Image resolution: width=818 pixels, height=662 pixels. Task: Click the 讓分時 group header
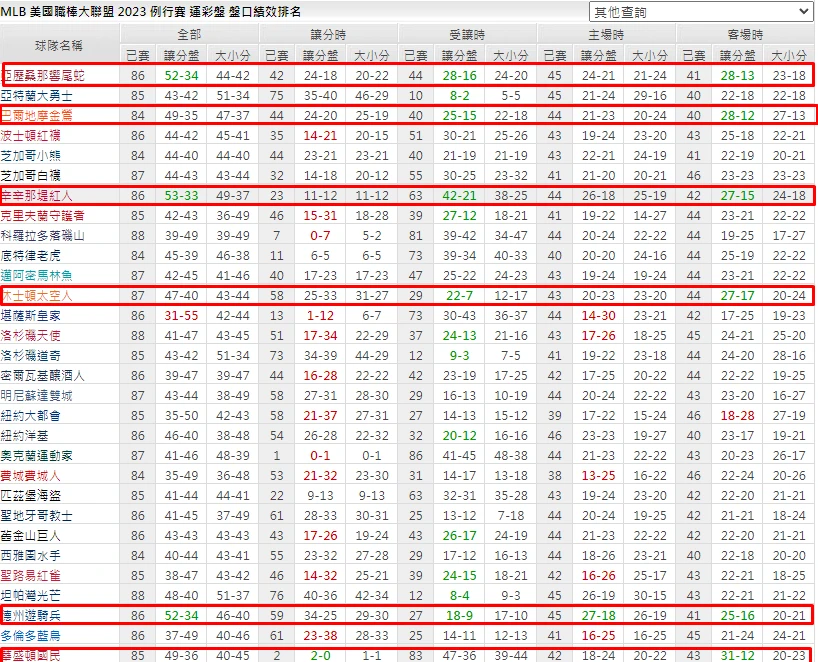click(x=328, y=34)
